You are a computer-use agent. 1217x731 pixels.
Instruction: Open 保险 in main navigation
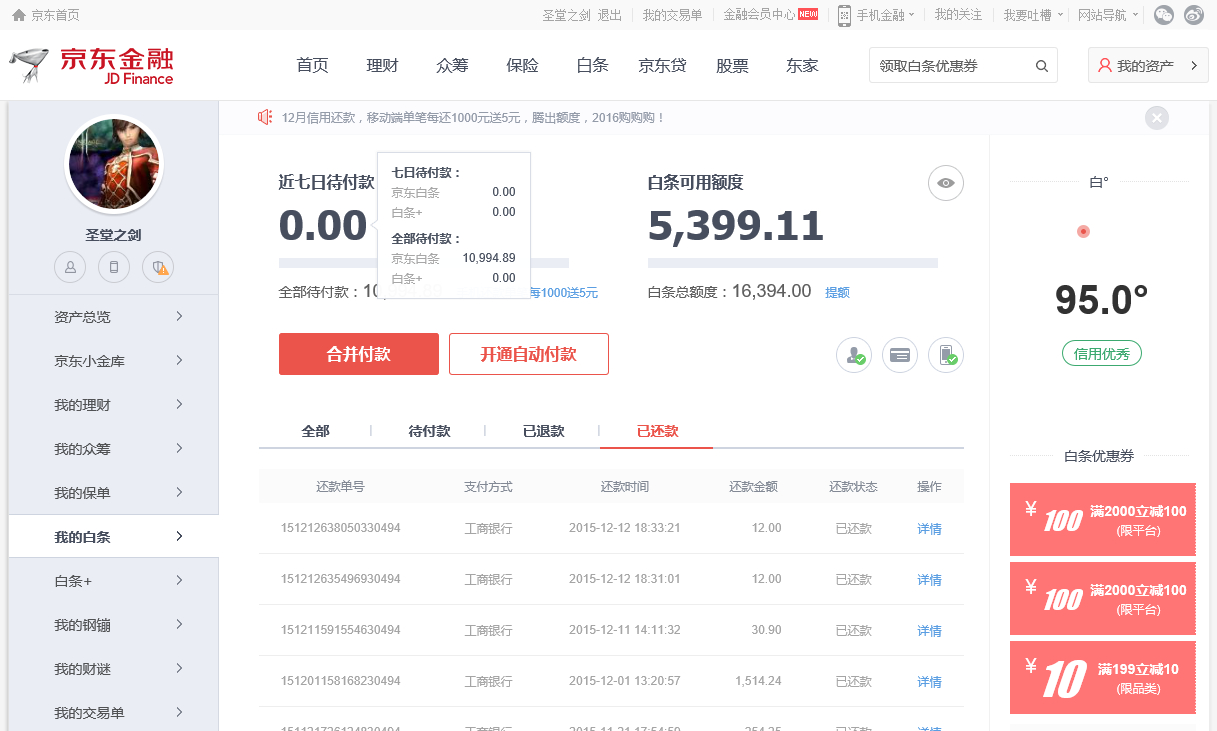522,66
